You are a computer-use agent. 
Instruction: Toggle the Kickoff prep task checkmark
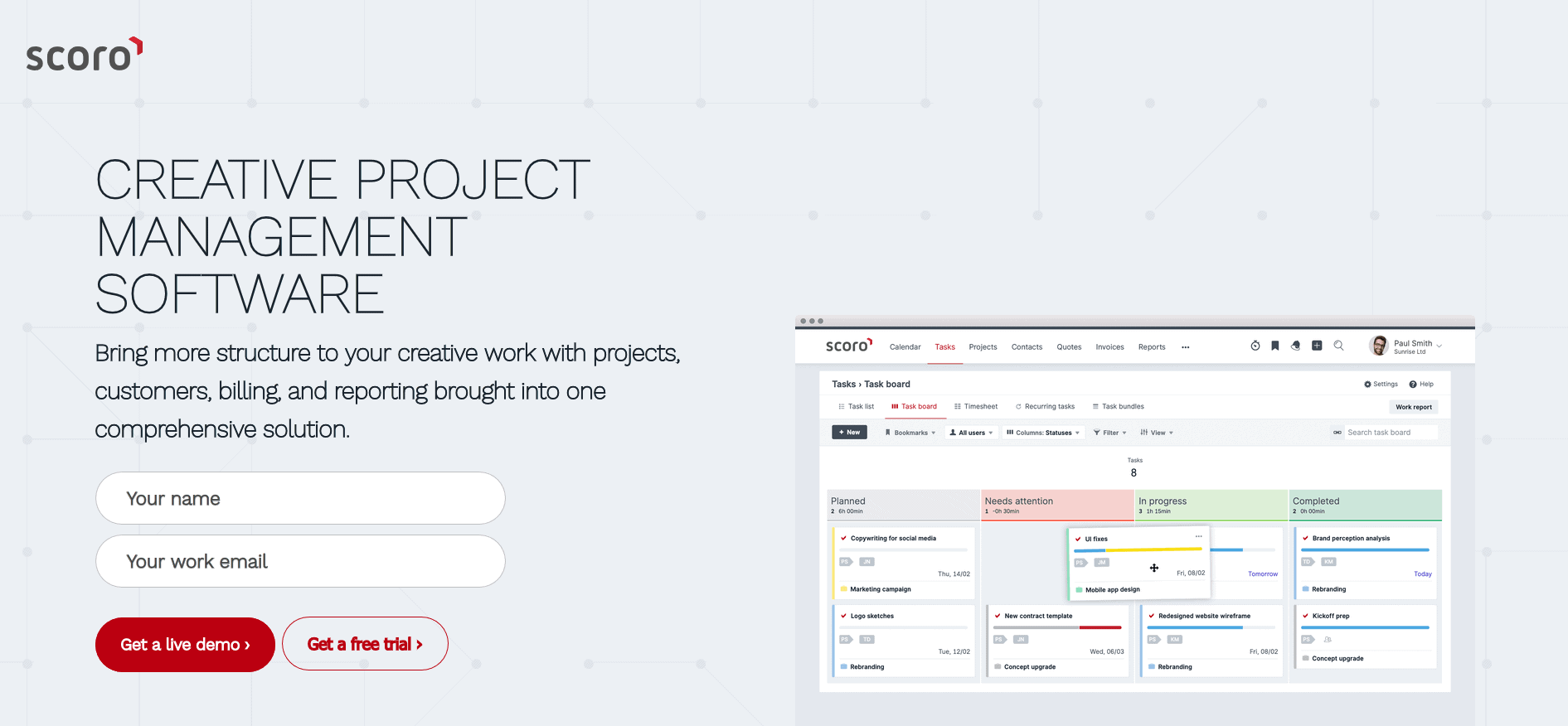[1305, 616]
